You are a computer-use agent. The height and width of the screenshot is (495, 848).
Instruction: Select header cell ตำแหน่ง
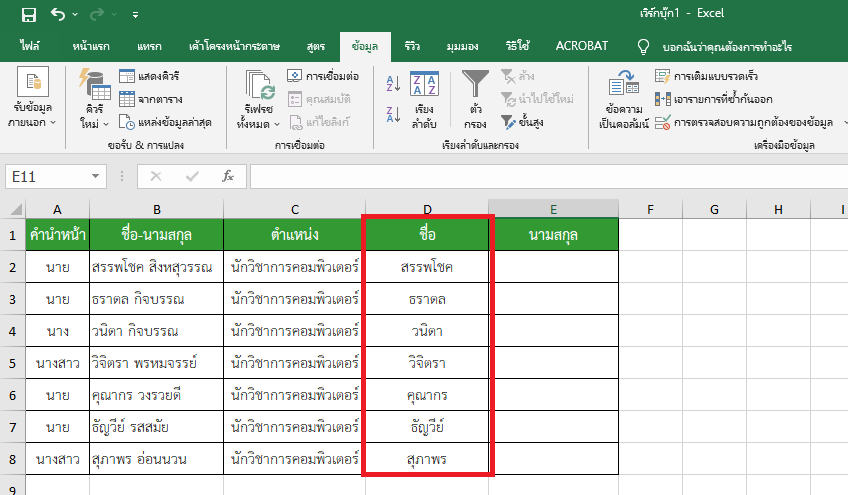click(294, 235)
